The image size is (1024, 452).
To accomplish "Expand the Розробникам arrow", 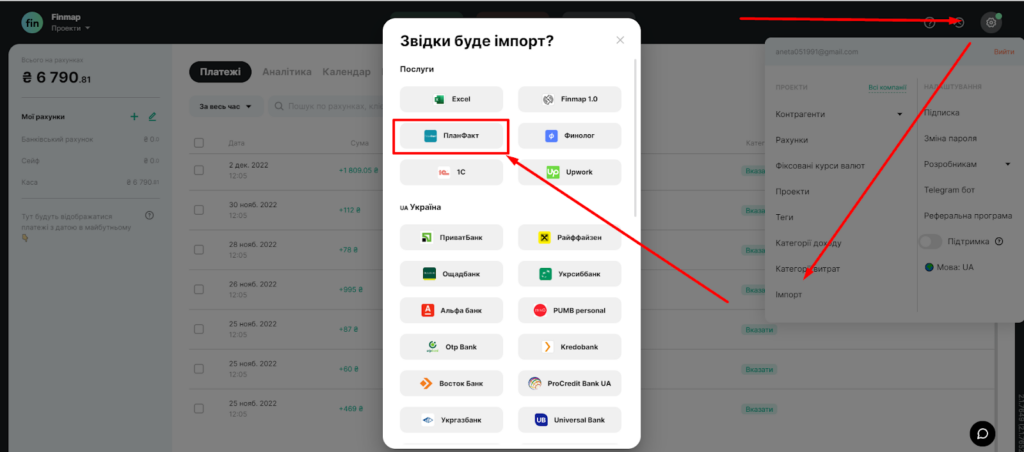I will click(x=1007, y=165).
